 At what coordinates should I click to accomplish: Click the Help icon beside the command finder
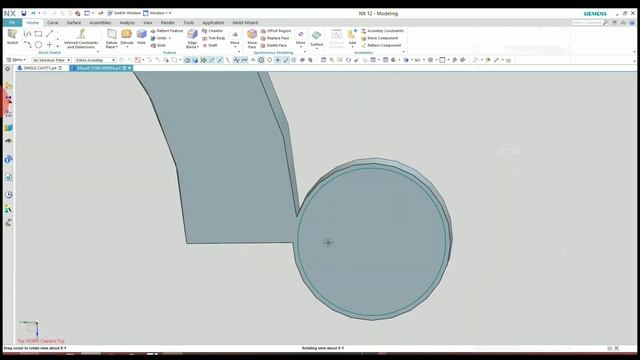tap(631, 23)
